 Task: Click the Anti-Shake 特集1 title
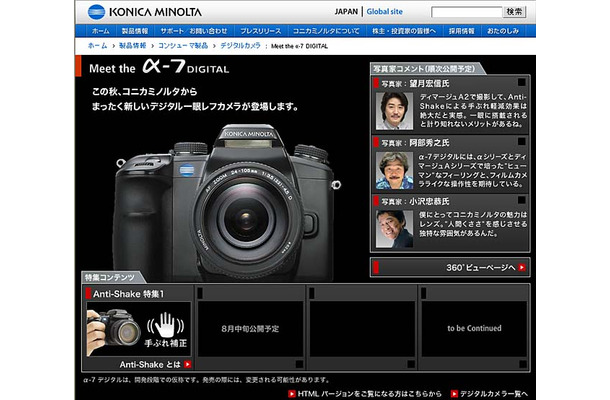128,294
